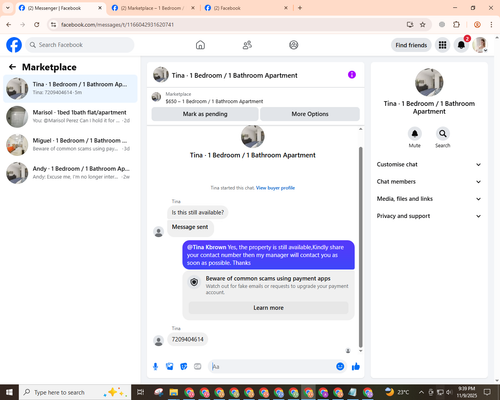The image size is (500, 400).
Task: Open File Explorer on taskbar
Action: [x=174, y=392]
